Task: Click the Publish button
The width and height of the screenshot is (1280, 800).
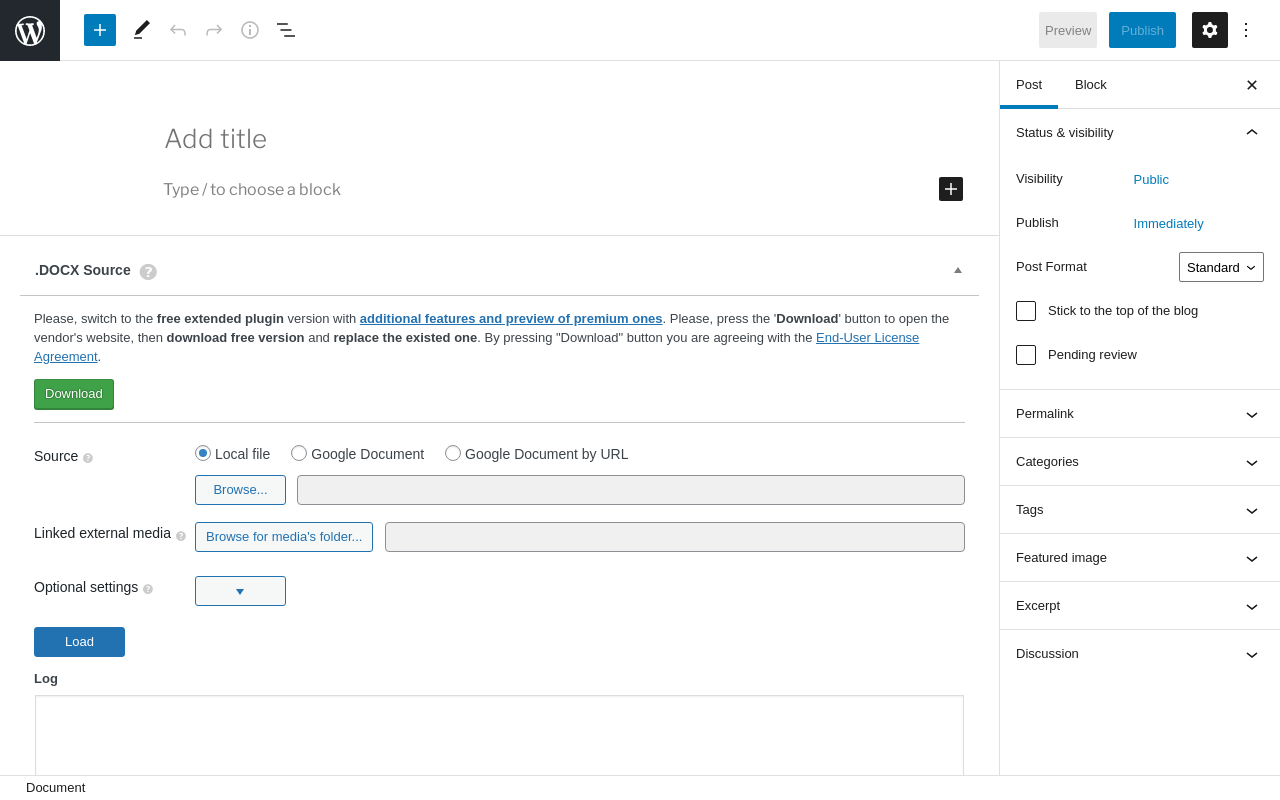Action: [x=1142, y=30]
